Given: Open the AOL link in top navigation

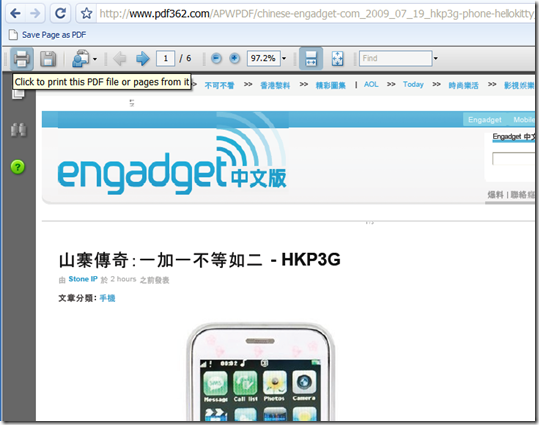Looking at the screenshot, I should pos(371,85).
